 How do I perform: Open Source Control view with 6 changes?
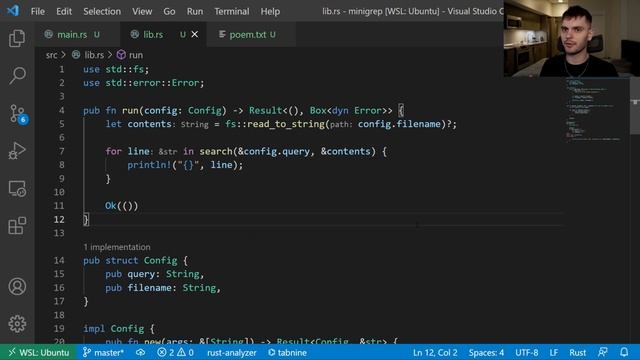tap(17, 113)
